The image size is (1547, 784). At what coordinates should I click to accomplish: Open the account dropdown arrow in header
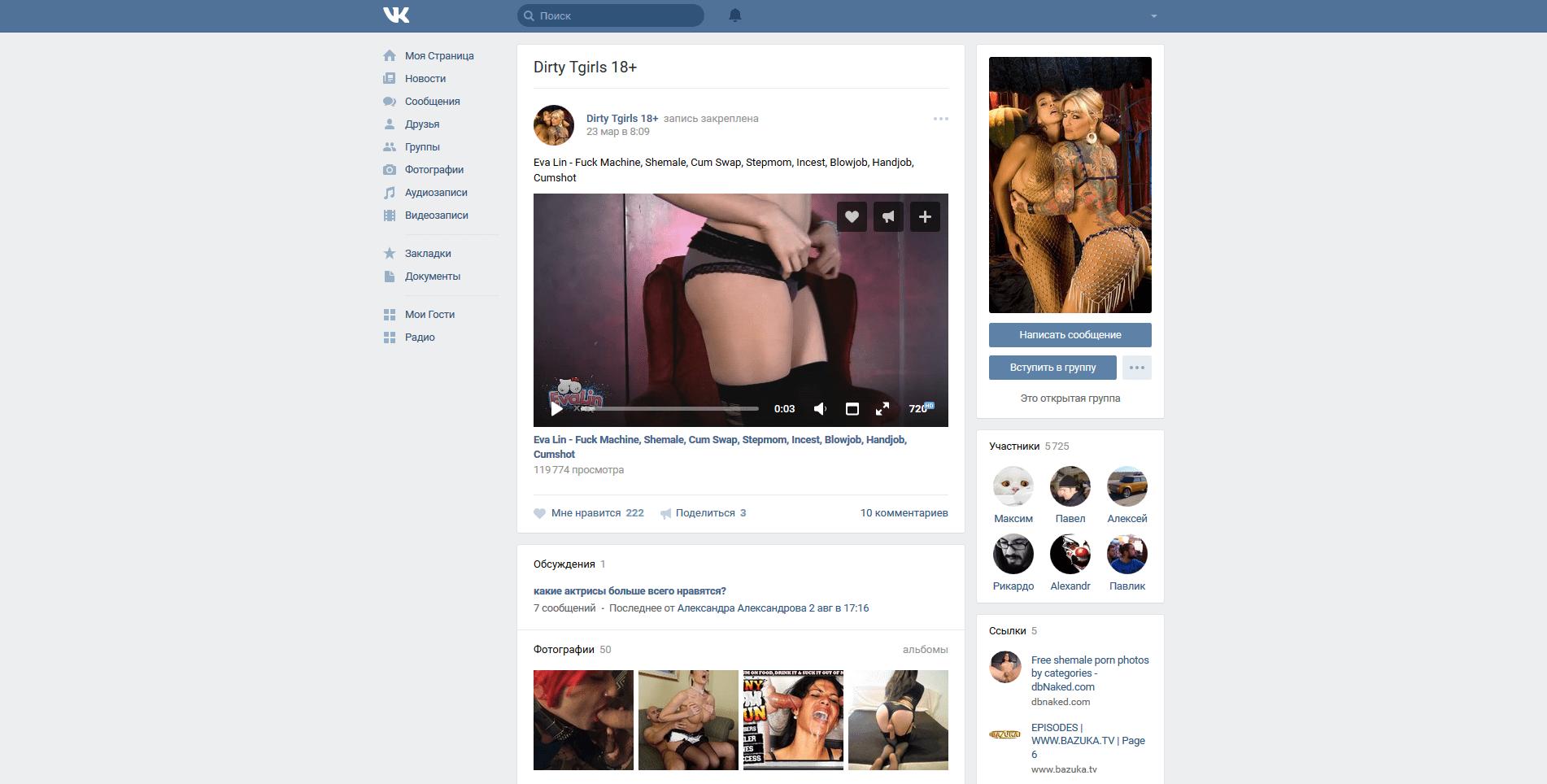(1153, 16)
